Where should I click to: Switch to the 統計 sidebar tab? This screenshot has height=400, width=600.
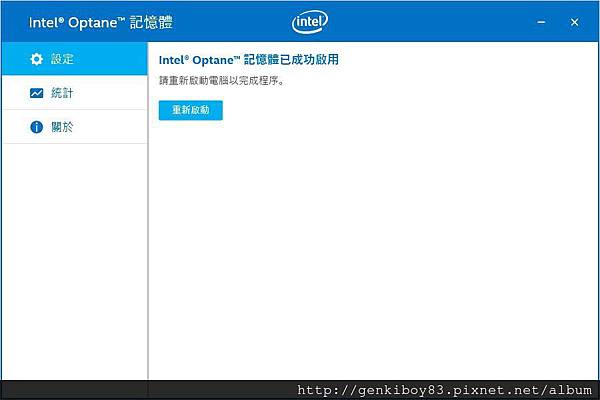tap(75, 93)
